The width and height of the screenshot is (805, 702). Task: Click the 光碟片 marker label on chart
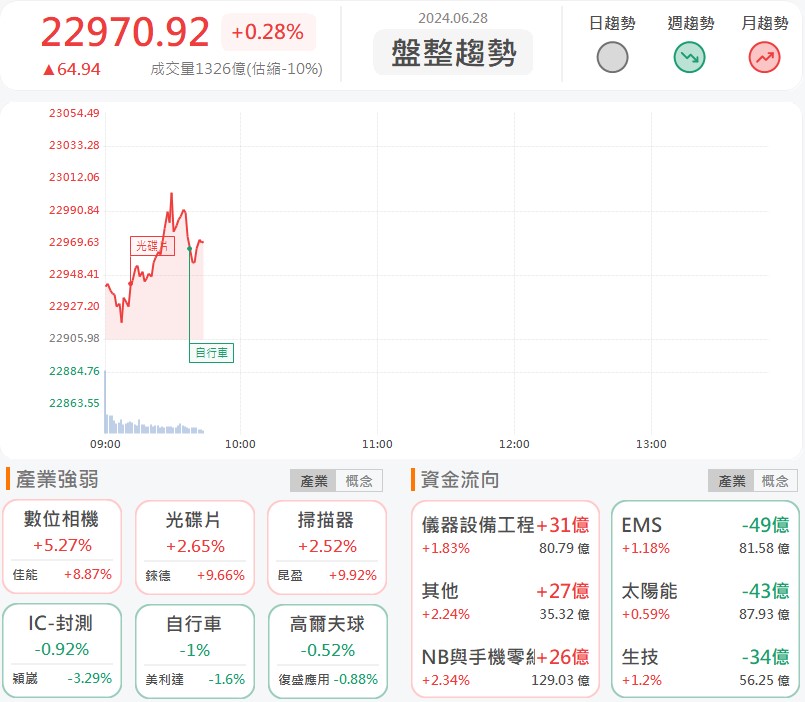(x=152, y=246)
